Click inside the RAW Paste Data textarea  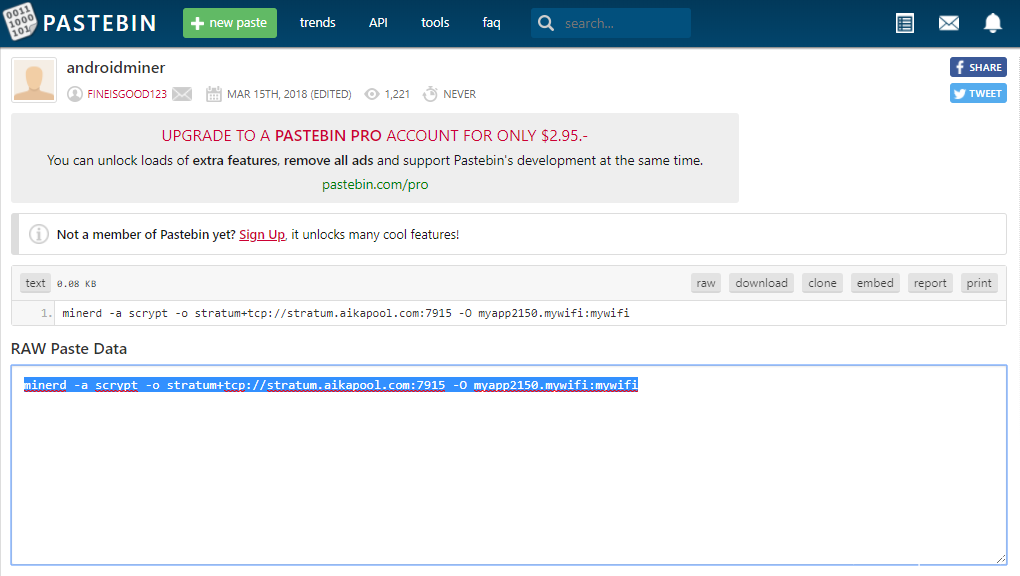[508, 470]
